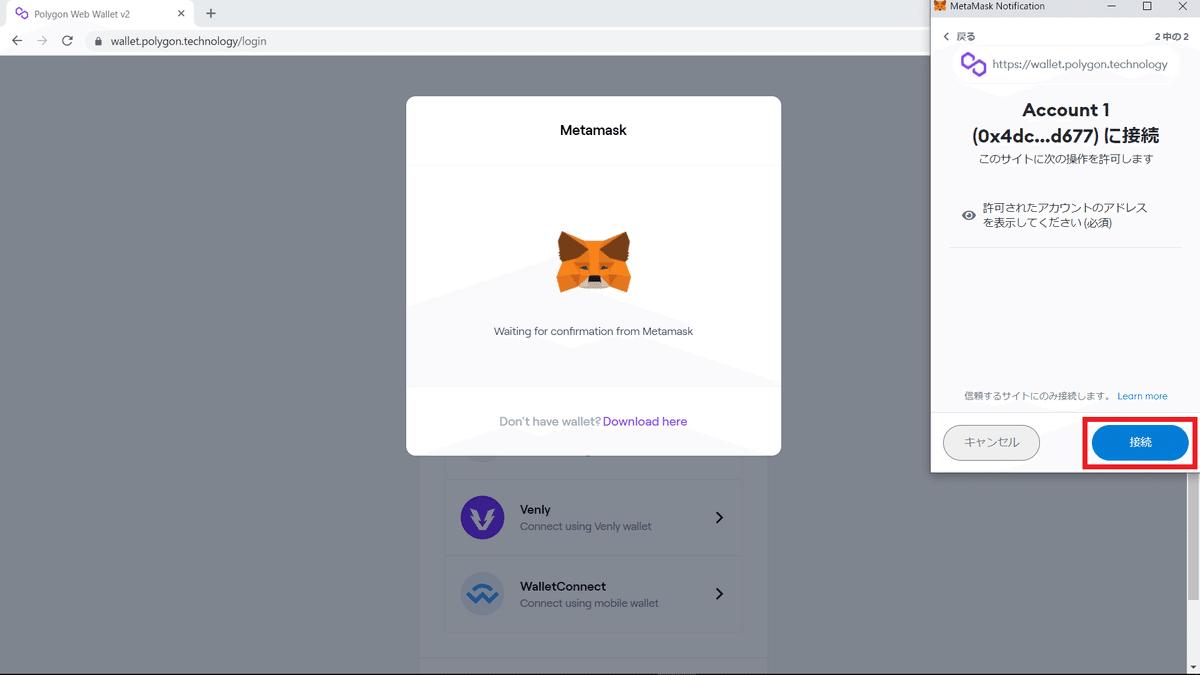Click the blue 接続 connect button
The height and width of the screenshot is (675, 1200).
pos(1140,442)
